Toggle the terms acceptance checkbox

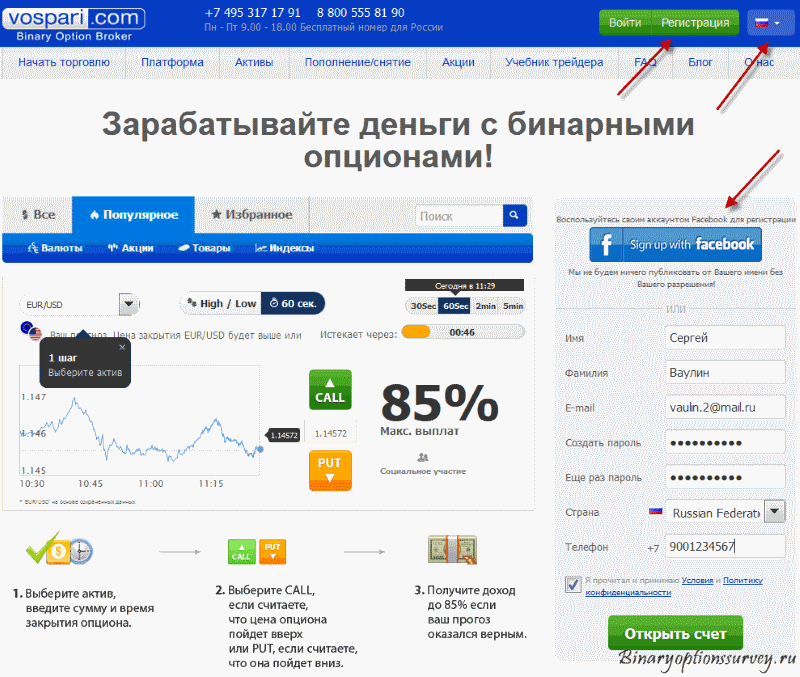(573, 584)
